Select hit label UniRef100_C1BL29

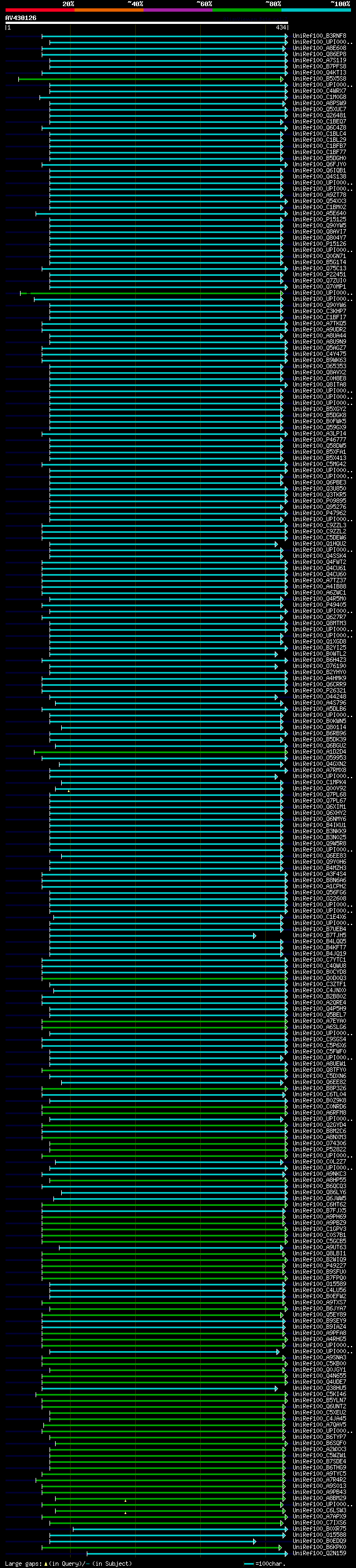tap(319, 140)
